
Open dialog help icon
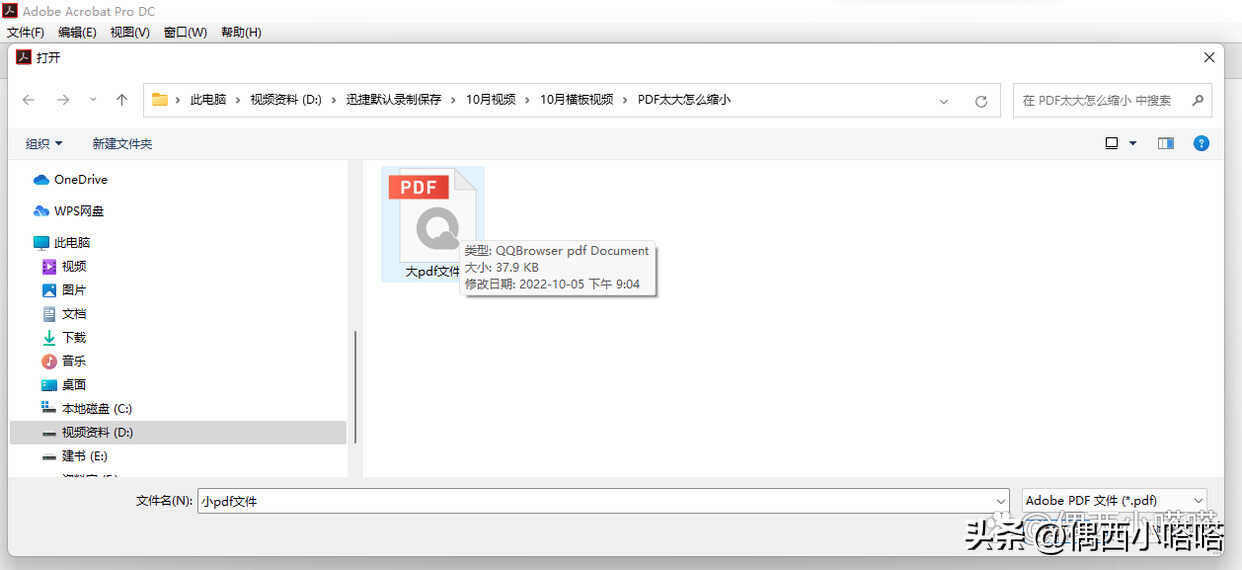coord(1202,144)
